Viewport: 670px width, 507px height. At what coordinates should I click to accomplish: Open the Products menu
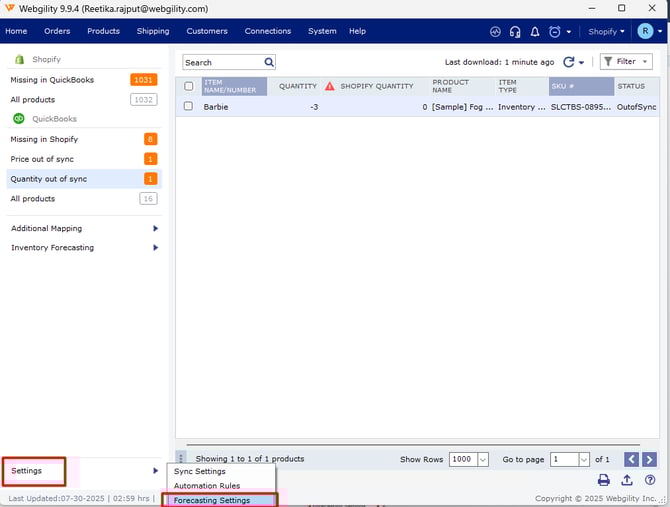click(103, 31)
